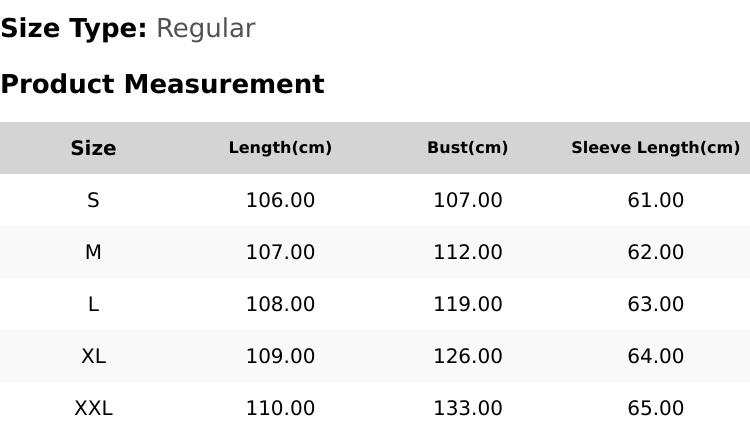Image resolution: width=750 pixels, height=434 pixels.
Task: Click the Bust(cm) column header
Action: point(467,147)
